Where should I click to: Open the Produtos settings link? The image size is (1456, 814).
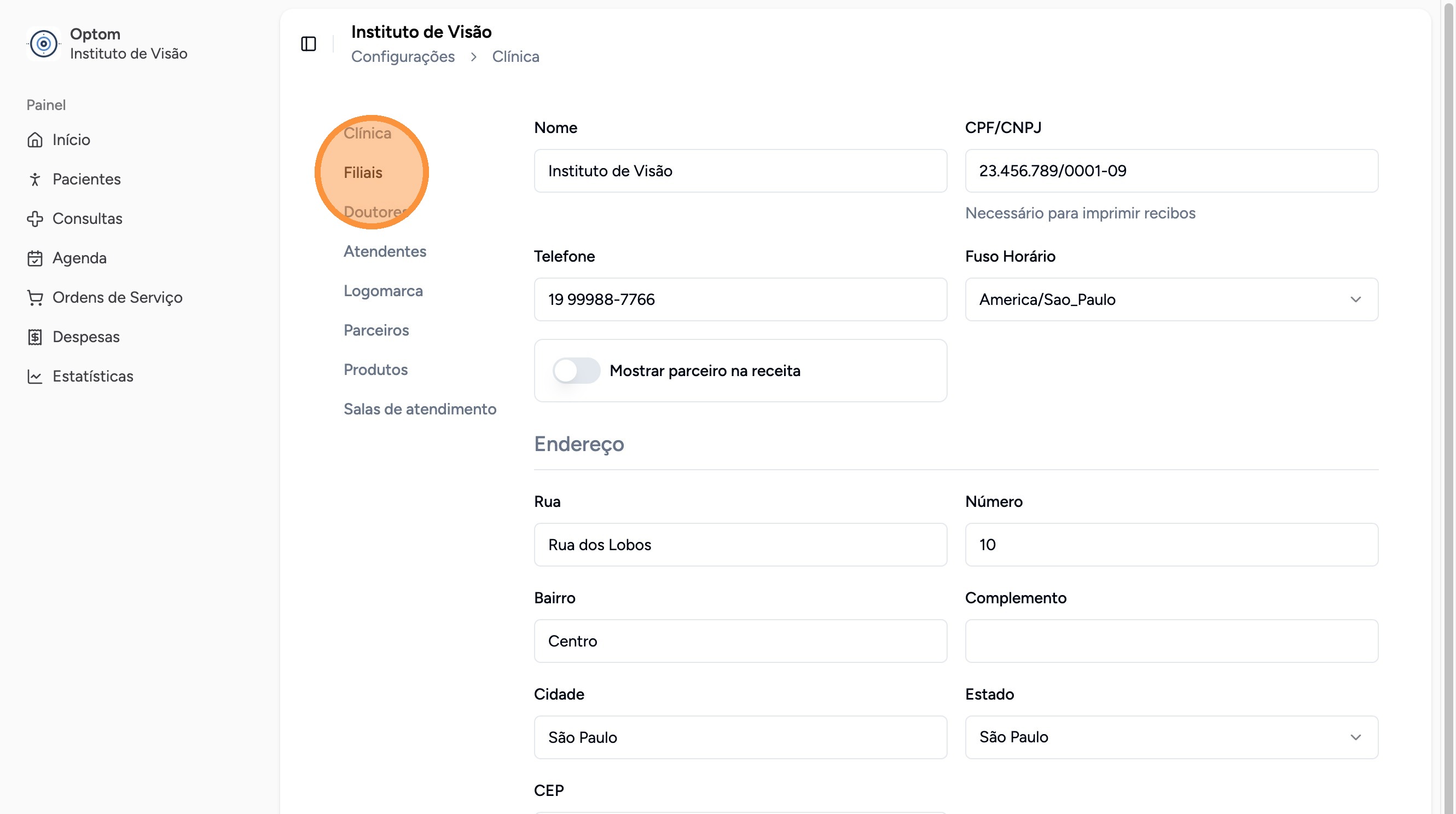coord(376,370)
